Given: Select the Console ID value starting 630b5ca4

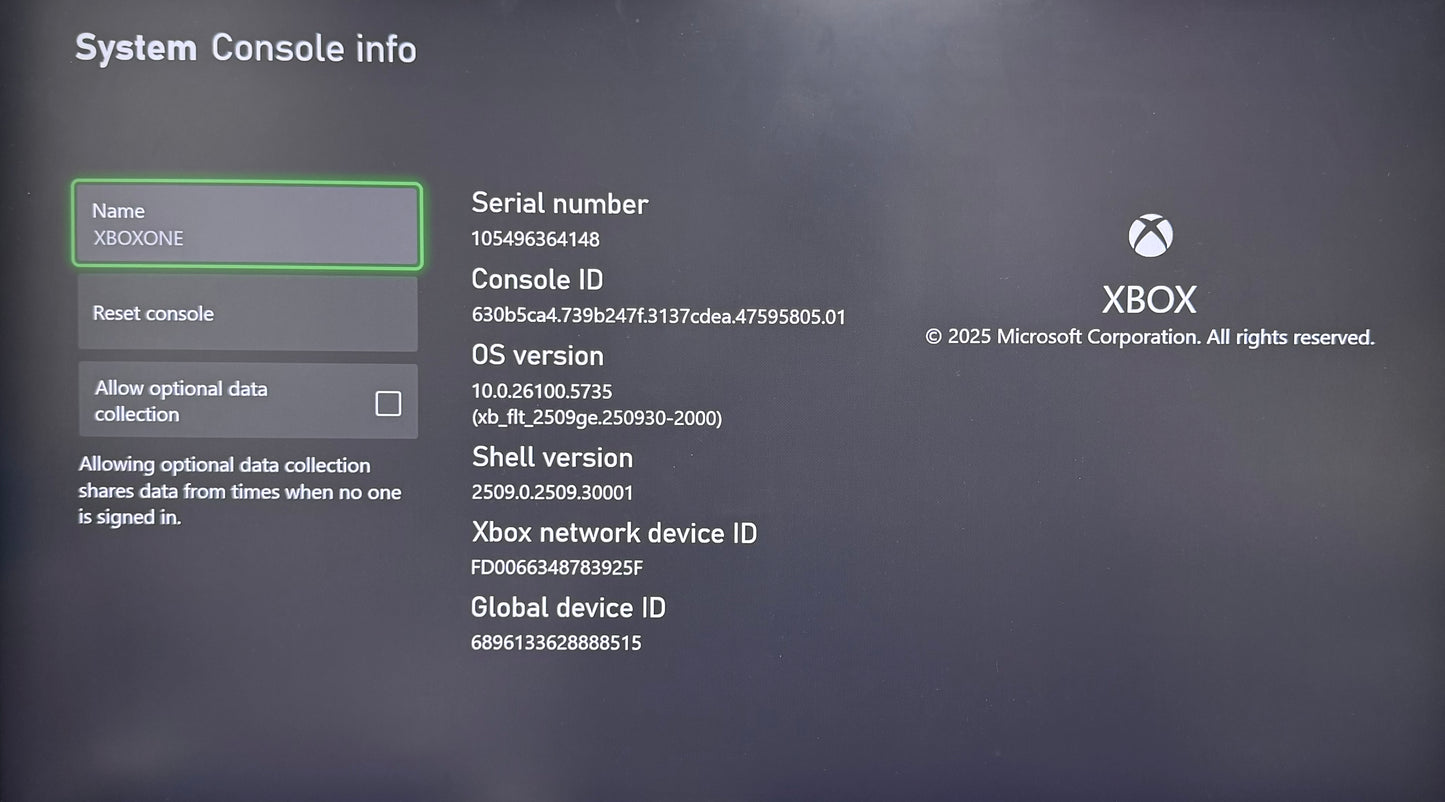Looking at the screenshot, I should pos(658,317).
